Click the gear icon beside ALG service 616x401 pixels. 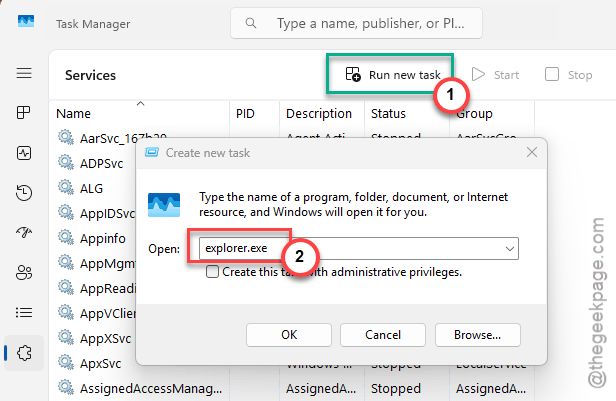tap(66, 187)
